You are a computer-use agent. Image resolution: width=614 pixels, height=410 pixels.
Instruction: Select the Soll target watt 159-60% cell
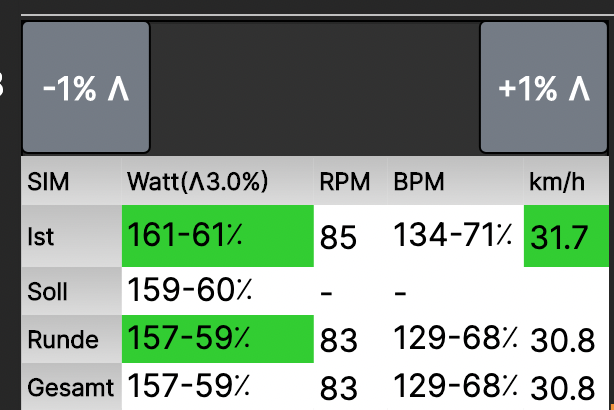point(190,290)
